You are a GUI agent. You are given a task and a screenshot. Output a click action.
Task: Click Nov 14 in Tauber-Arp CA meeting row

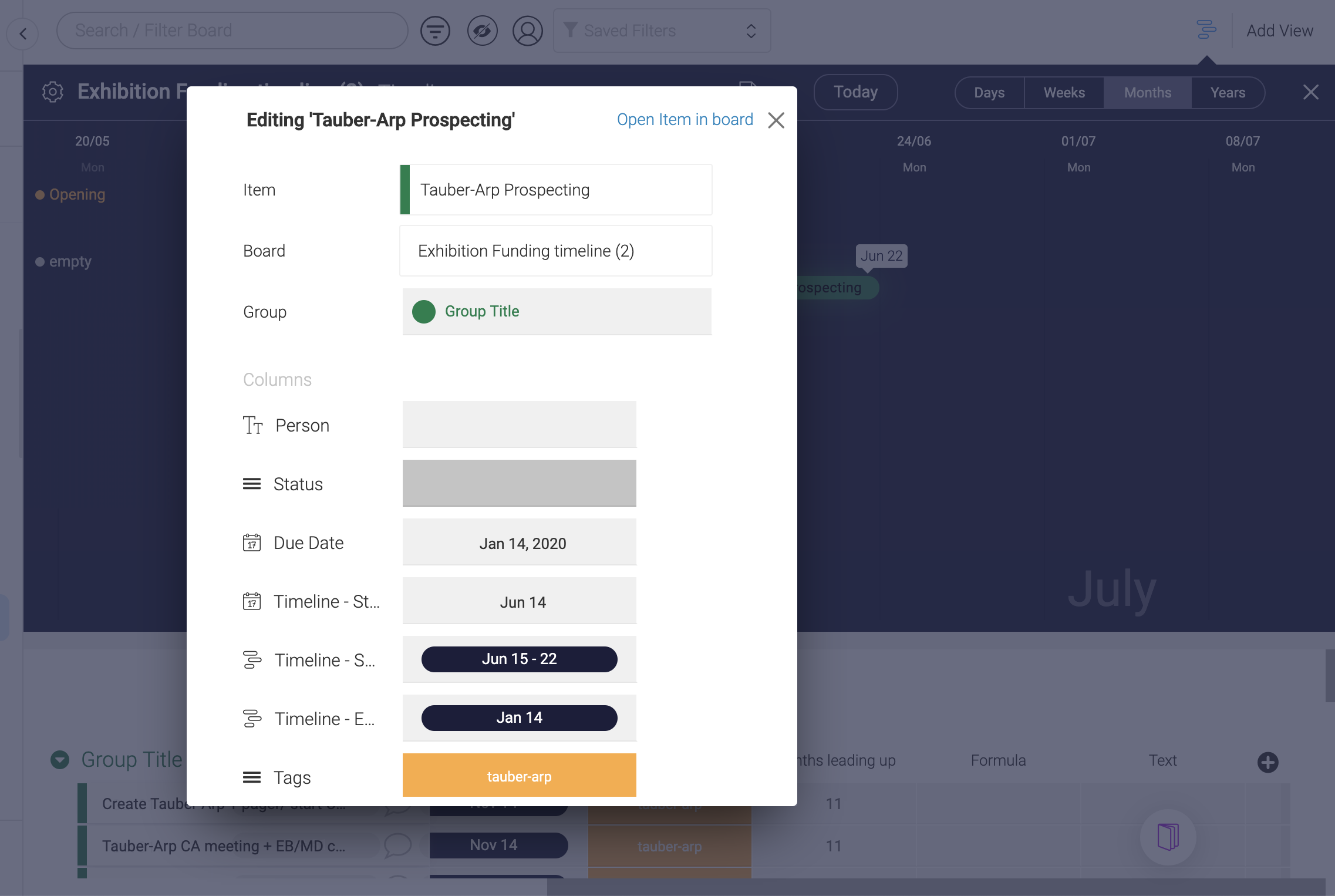498,846
